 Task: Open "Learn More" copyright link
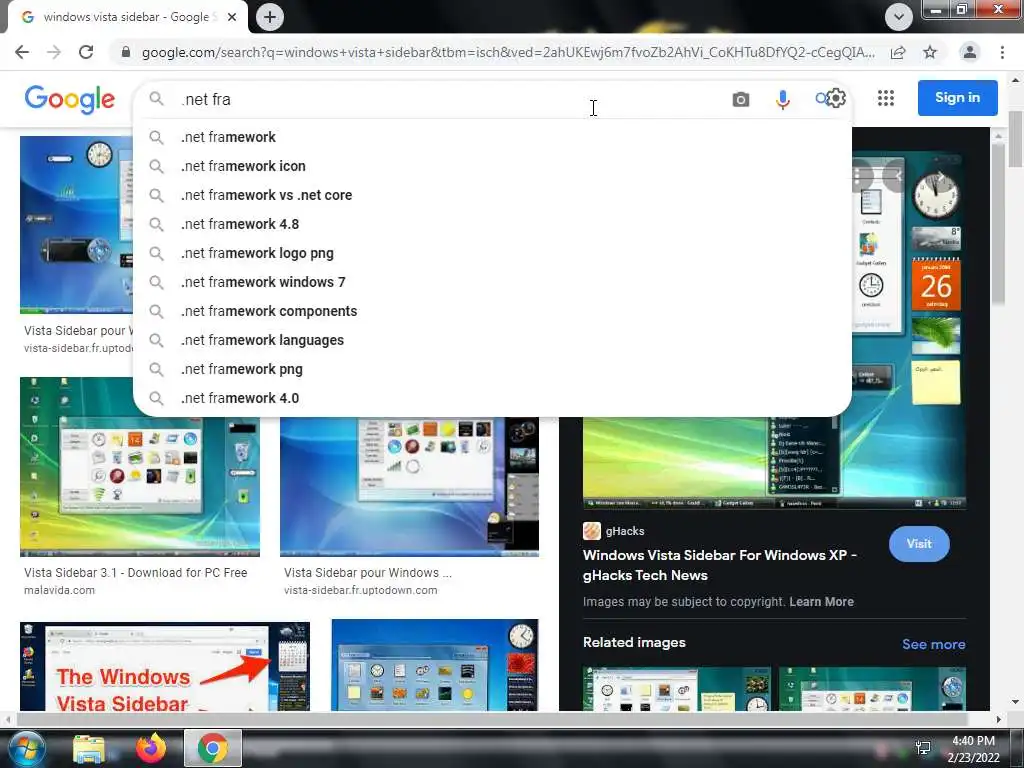(821, 601)
